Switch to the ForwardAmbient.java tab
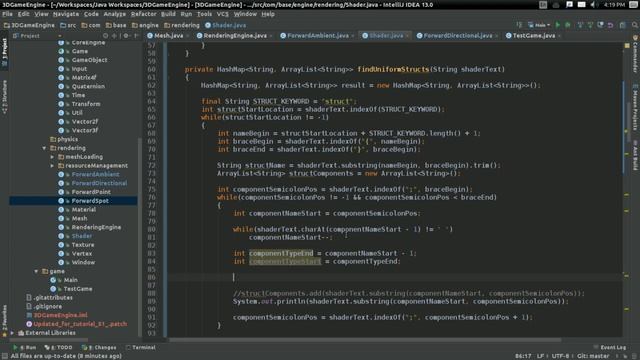The image size is (640, 360). pos(318,36)
